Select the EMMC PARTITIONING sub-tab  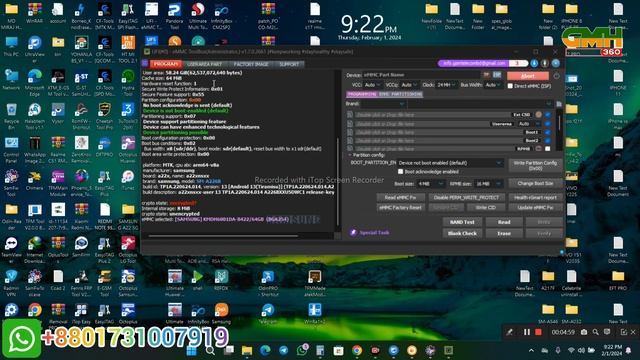(400, 94)
